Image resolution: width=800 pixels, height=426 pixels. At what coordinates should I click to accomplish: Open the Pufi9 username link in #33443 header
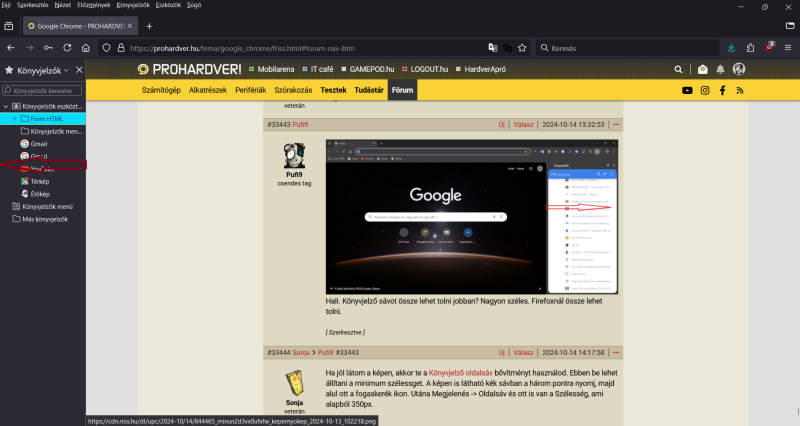pos(300,124)
